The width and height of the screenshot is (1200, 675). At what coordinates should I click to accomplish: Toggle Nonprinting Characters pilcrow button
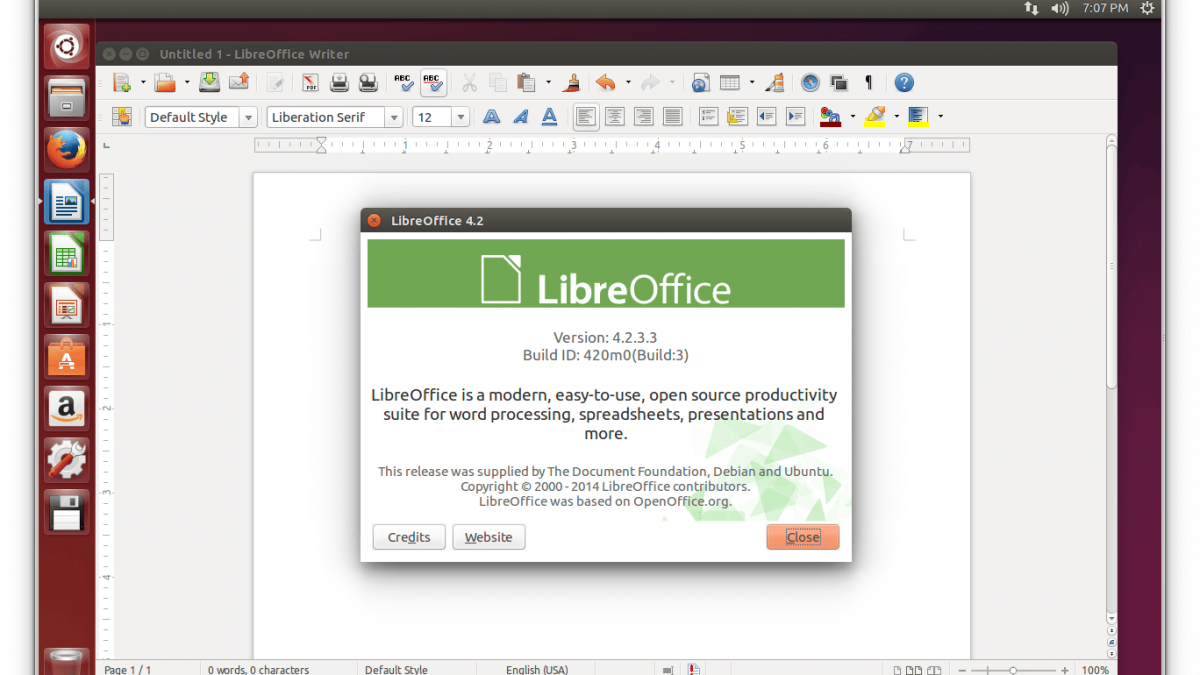[x=868, y=83]
